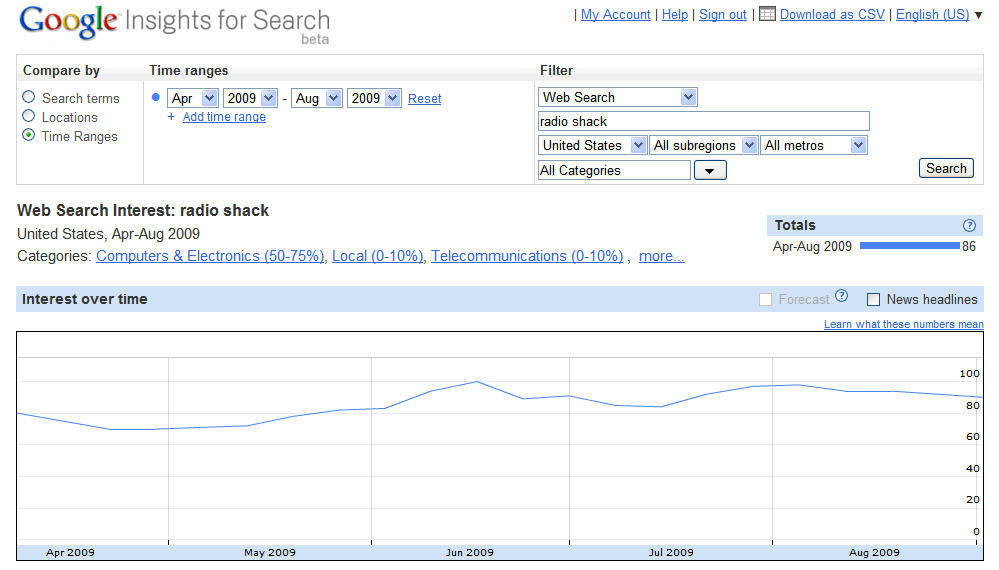The width and height of the screenshot is (999, 570).
Task: Open the My Account link
Action: [x=615, y=15]
